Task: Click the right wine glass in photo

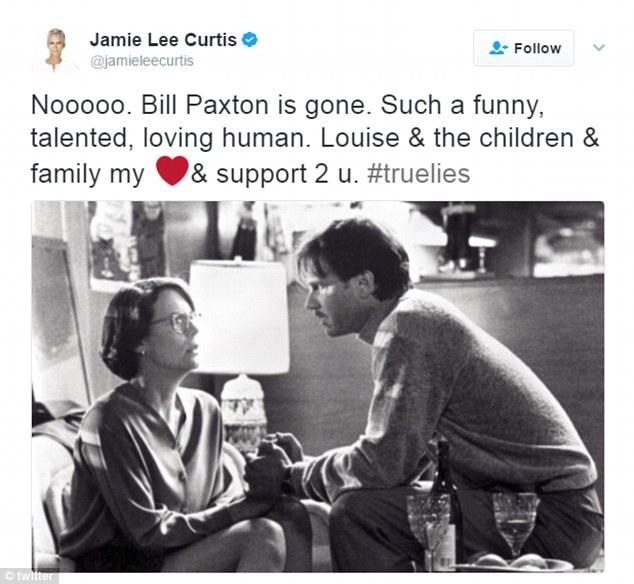Action: (x=516, y=524)
